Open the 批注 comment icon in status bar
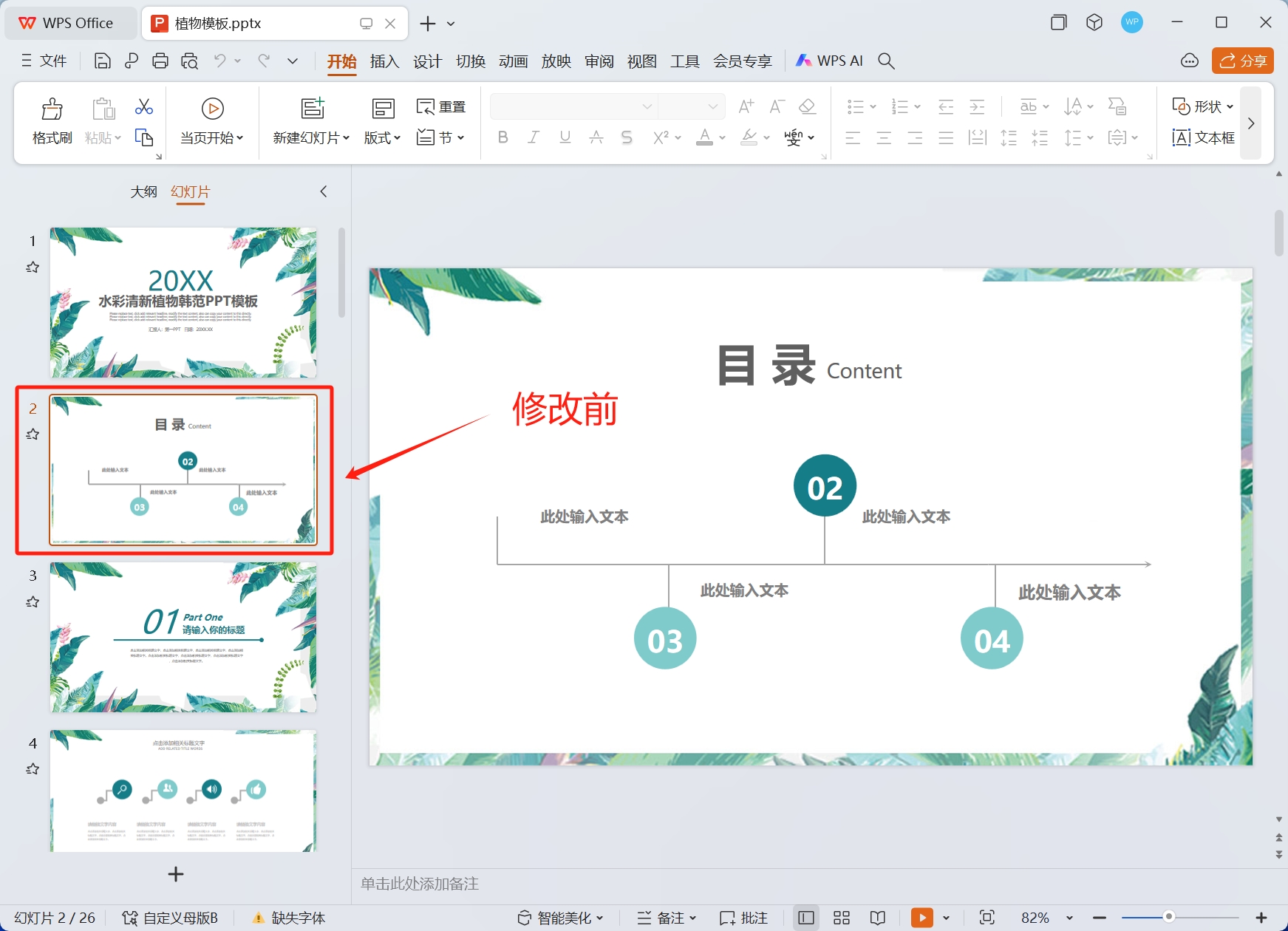The height and width of the screenshot is (931, 1288). pyautogui.click(x=743, y=917)
